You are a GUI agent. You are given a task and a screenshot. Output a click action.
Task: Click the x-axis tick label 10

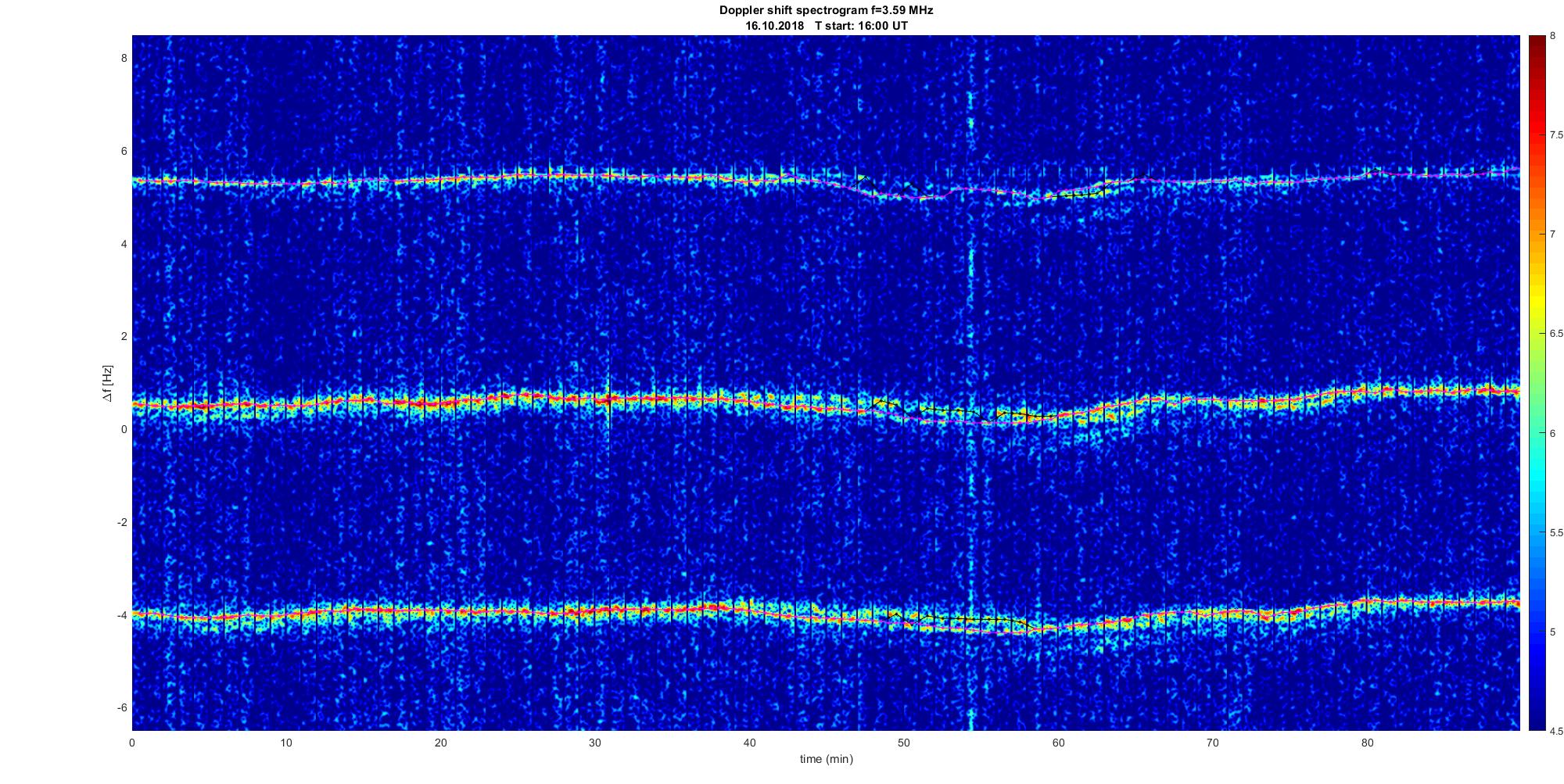pyautogui.click(x=286, y=743)
